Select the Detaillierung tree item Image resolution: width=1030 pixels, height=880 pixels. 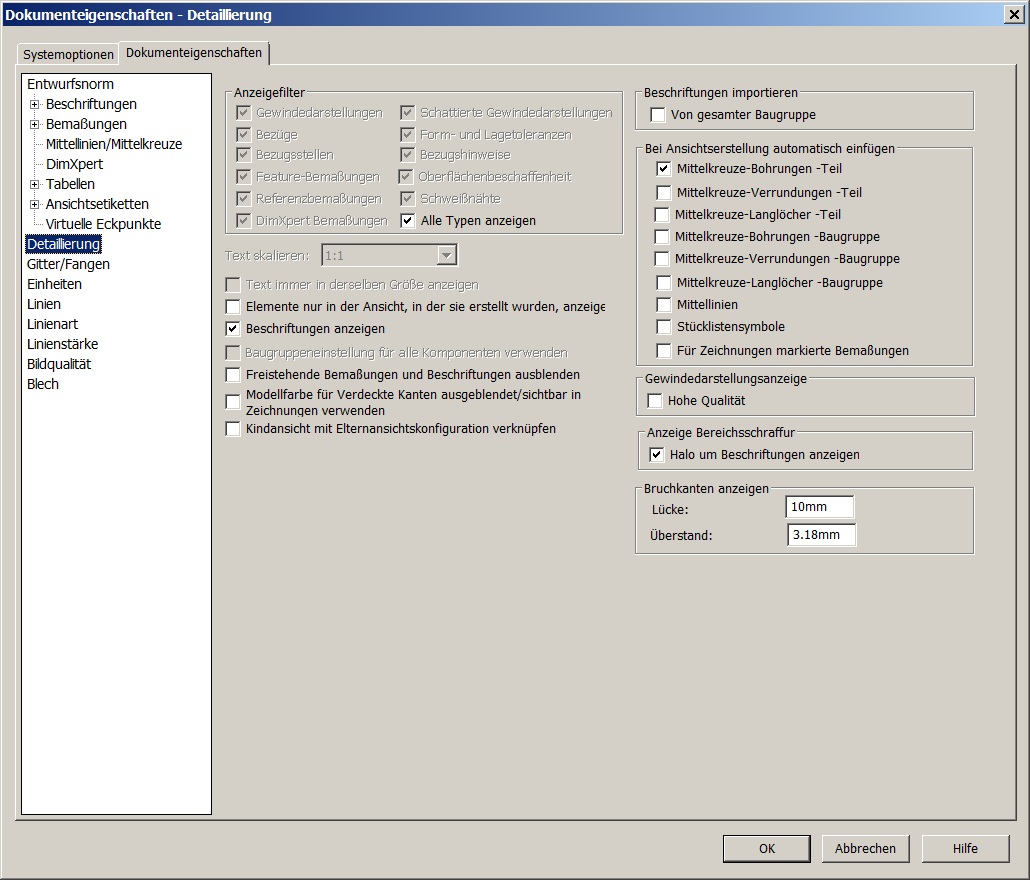(x=64, y=244)
